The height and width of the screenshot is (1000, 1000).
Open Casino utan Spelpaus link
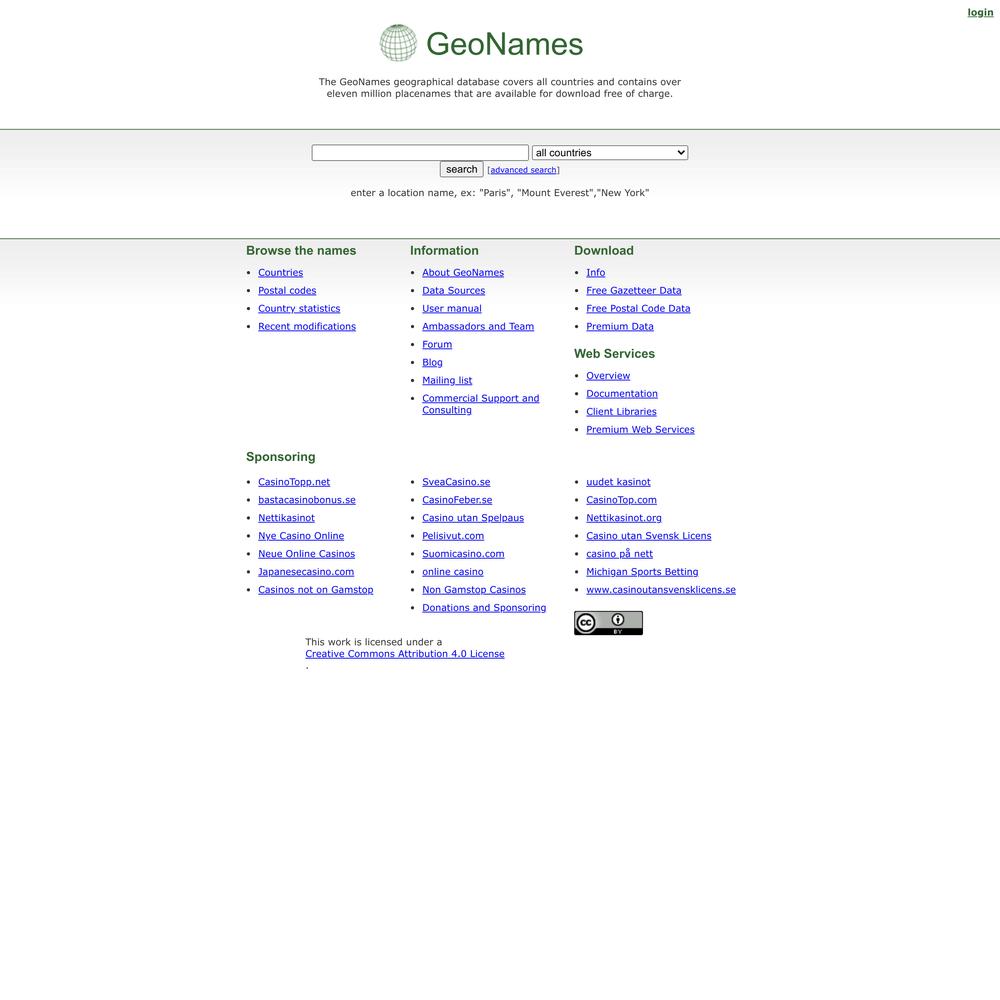pyautogui.click(x=473, y=517)
